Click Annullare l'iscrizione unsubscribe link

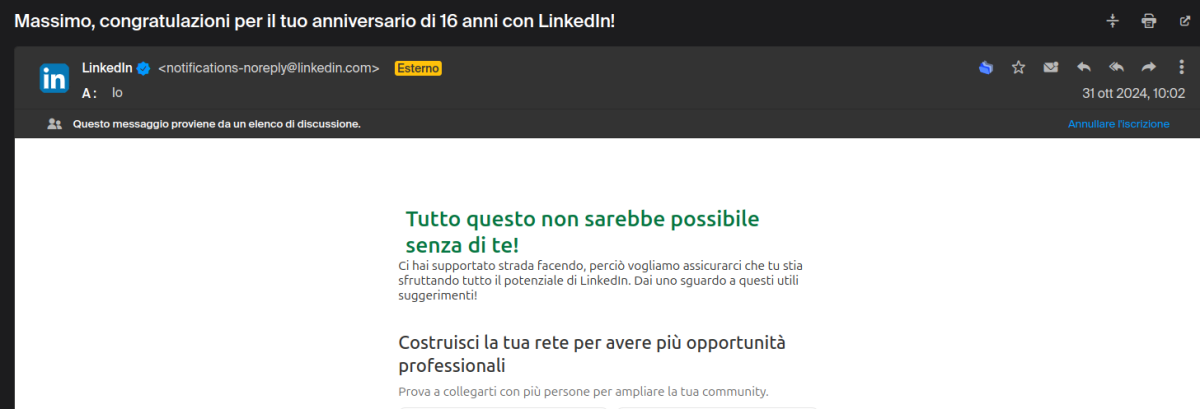coord(1118,124)
